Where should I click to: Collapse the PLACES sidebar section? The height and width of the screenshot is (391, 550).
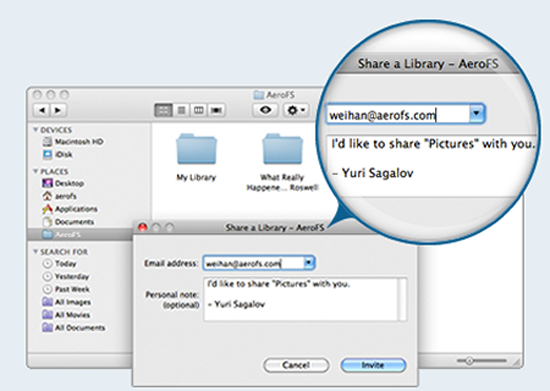tap(35, 171)
